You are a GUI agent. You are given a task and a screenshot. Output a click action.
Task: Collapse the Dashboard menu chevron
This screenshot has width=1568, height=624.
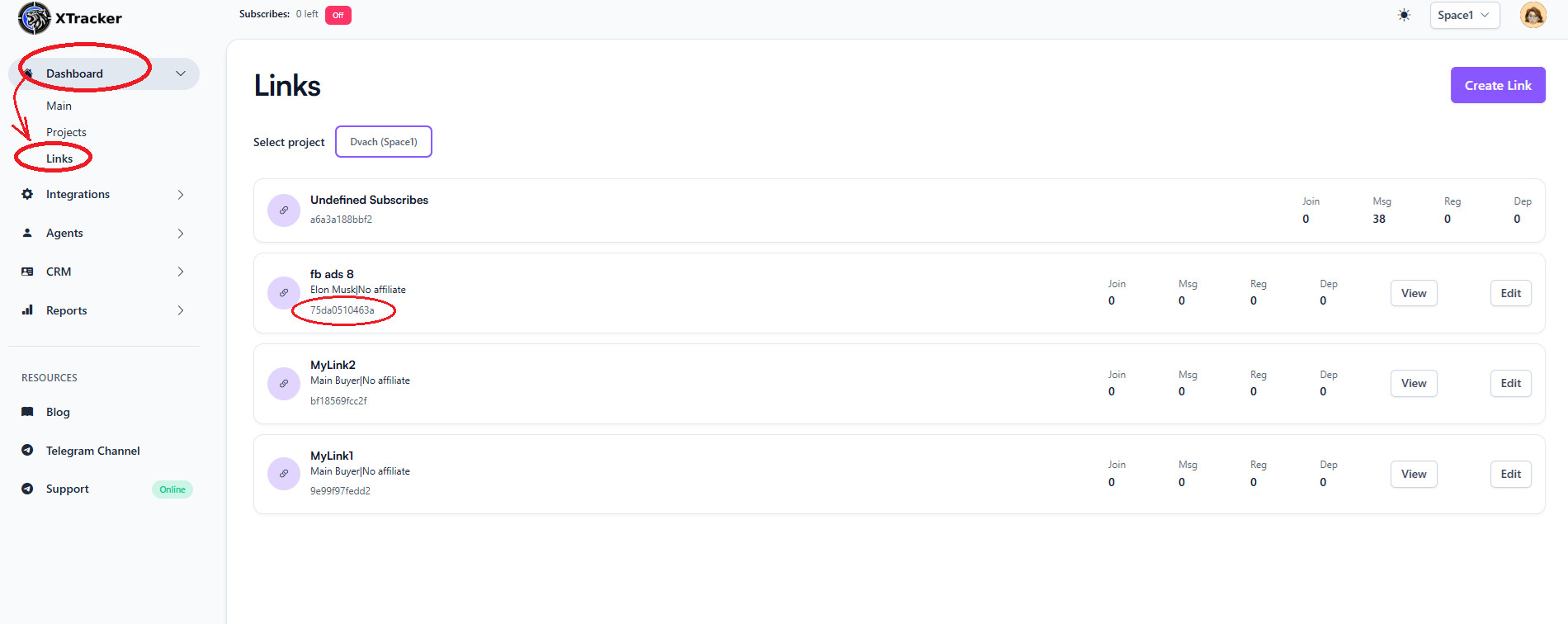pyautogui.click(x=181, y=73)
